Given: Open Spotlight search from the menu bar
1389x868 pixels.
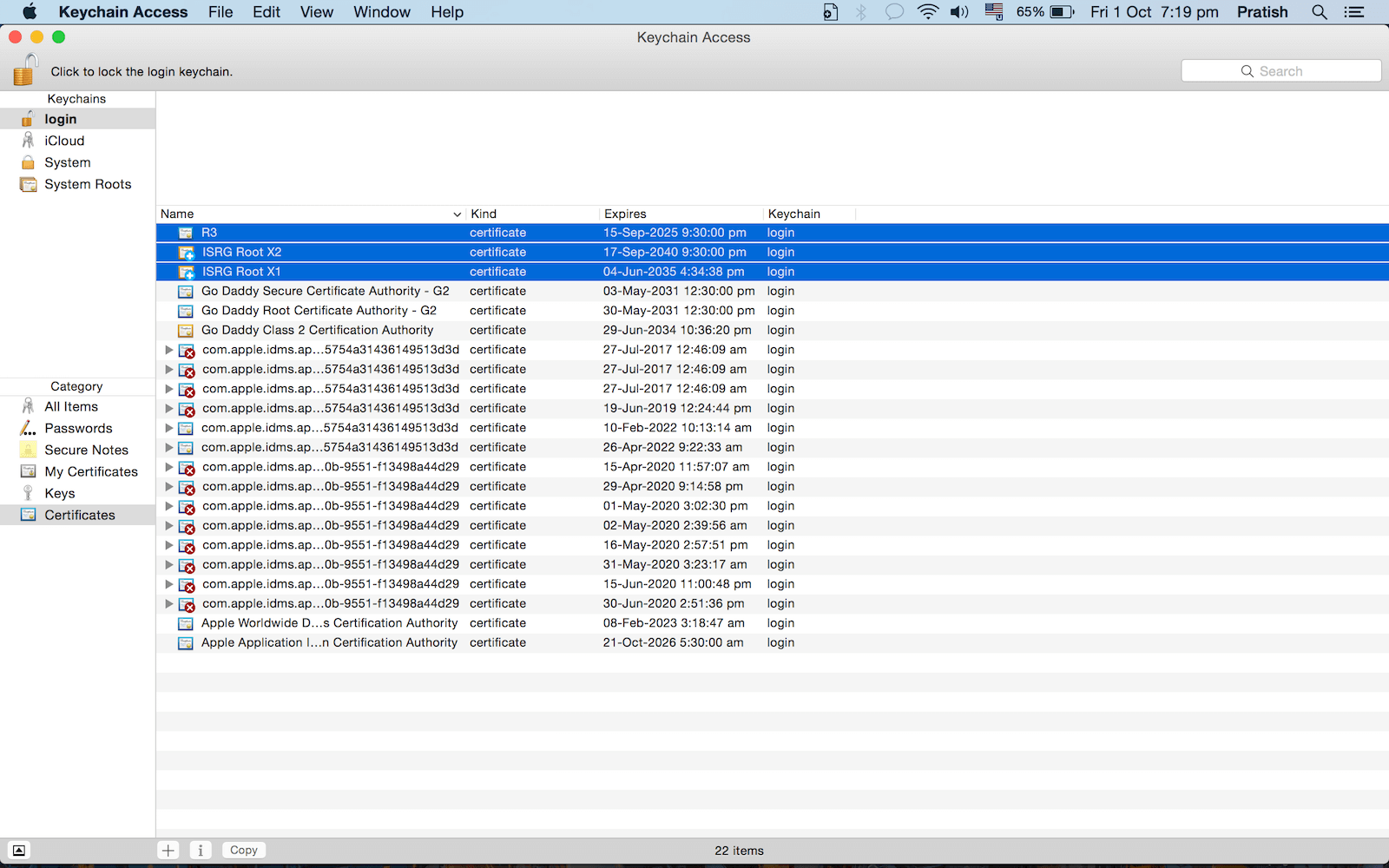Looking at the screenshot, I should [1319, 12].
